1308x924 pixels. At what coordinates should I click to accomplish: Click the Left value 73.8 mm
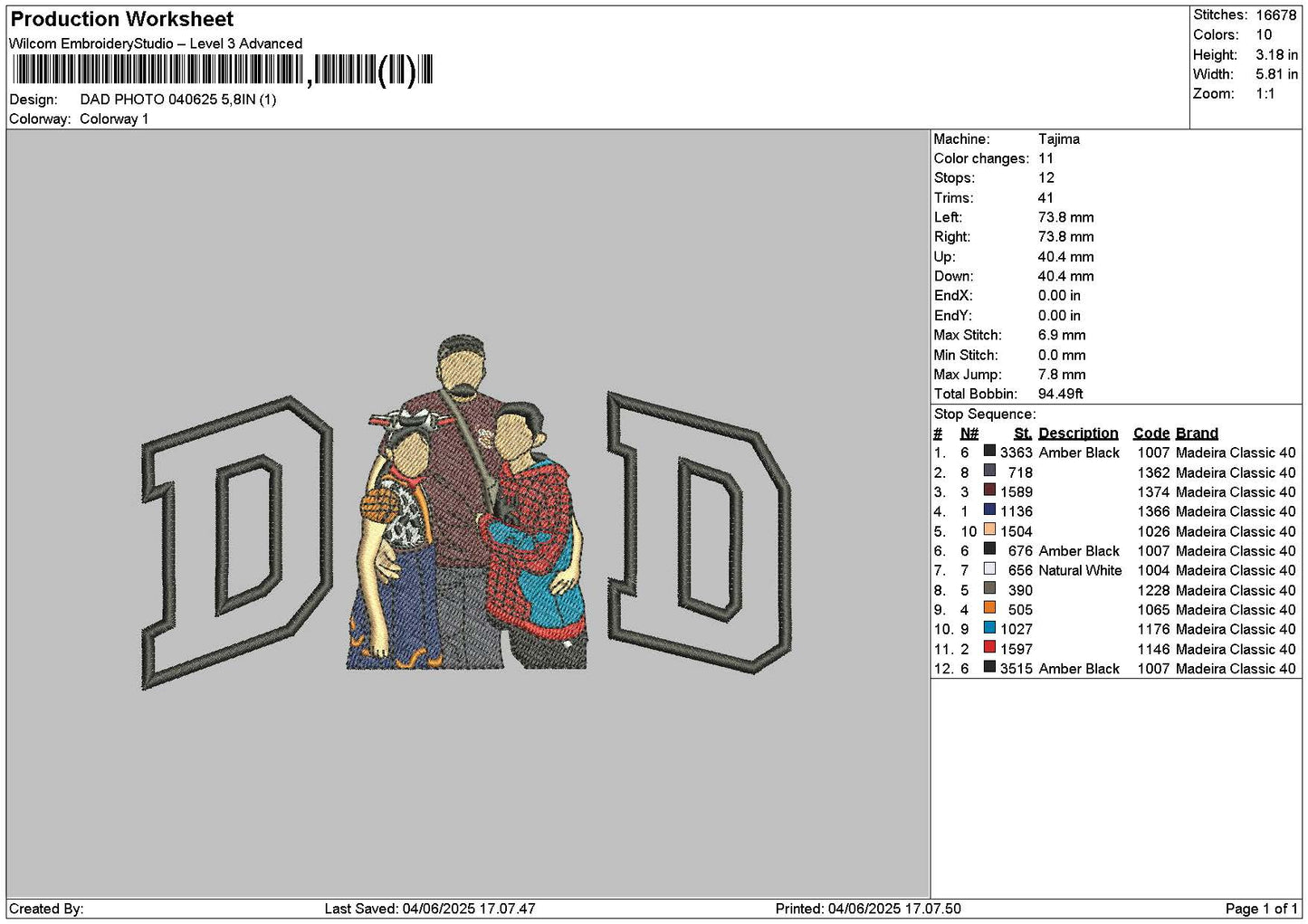[x=1065, y=218]
